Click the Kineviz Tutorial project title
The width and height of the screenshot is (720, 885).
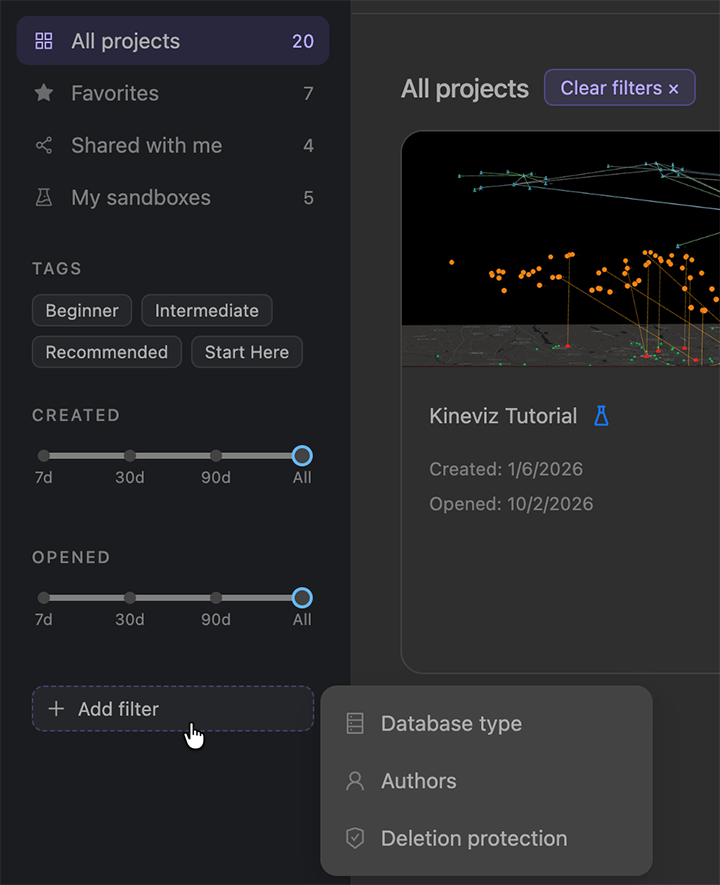click(x=503, y=416)
